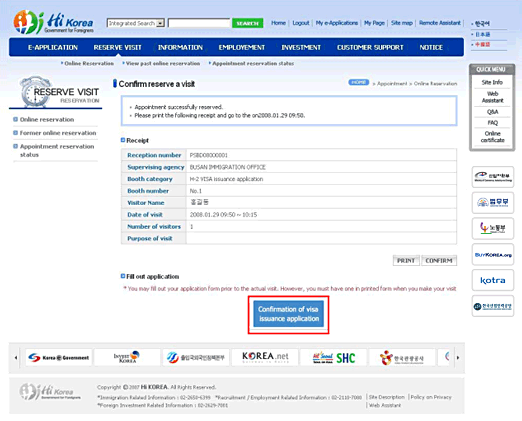Open My e-Applications
Screen dimensions: 522x421
pos(337,23)
